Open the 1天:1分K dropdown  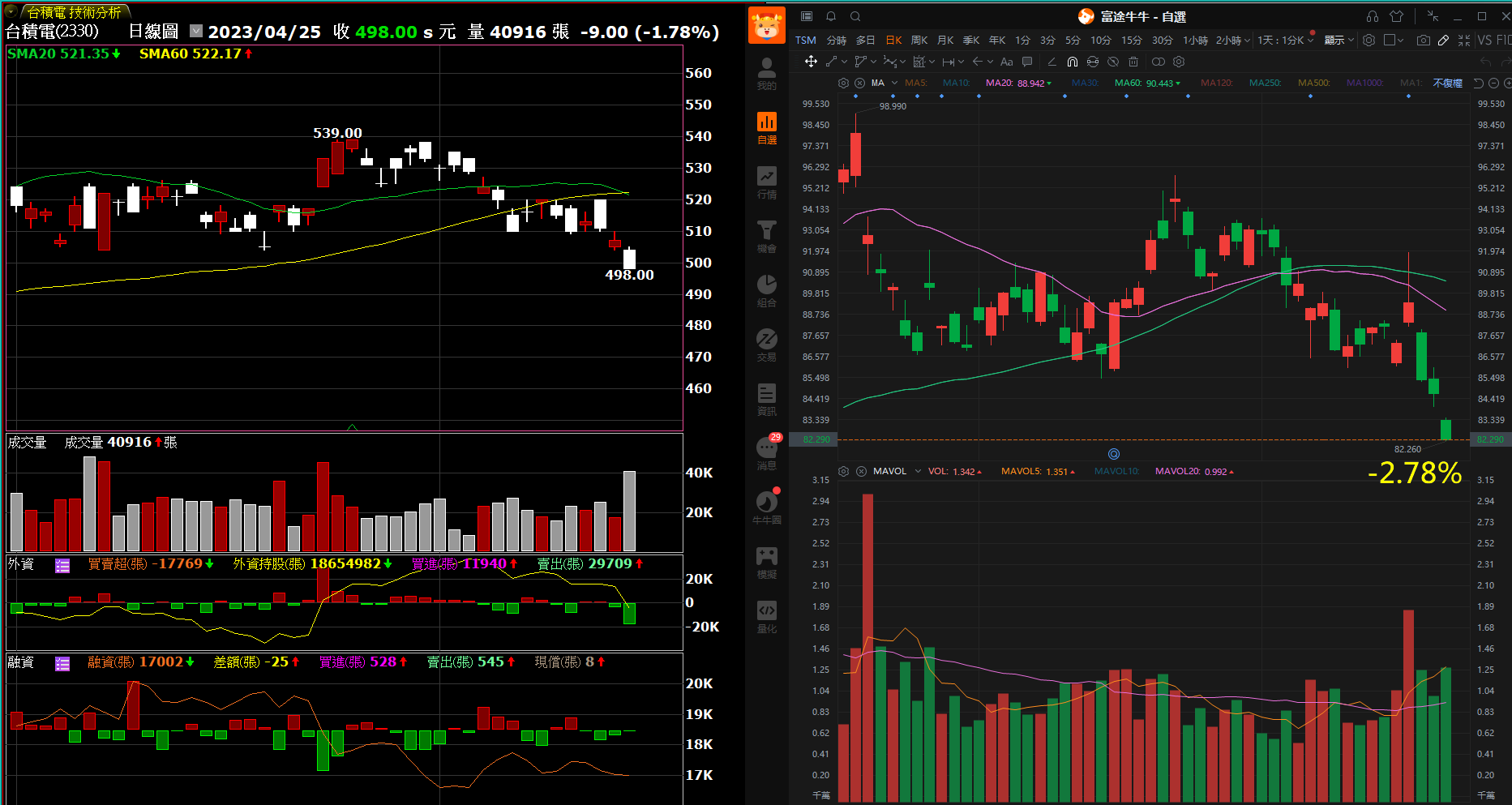tap(1286, 40)
